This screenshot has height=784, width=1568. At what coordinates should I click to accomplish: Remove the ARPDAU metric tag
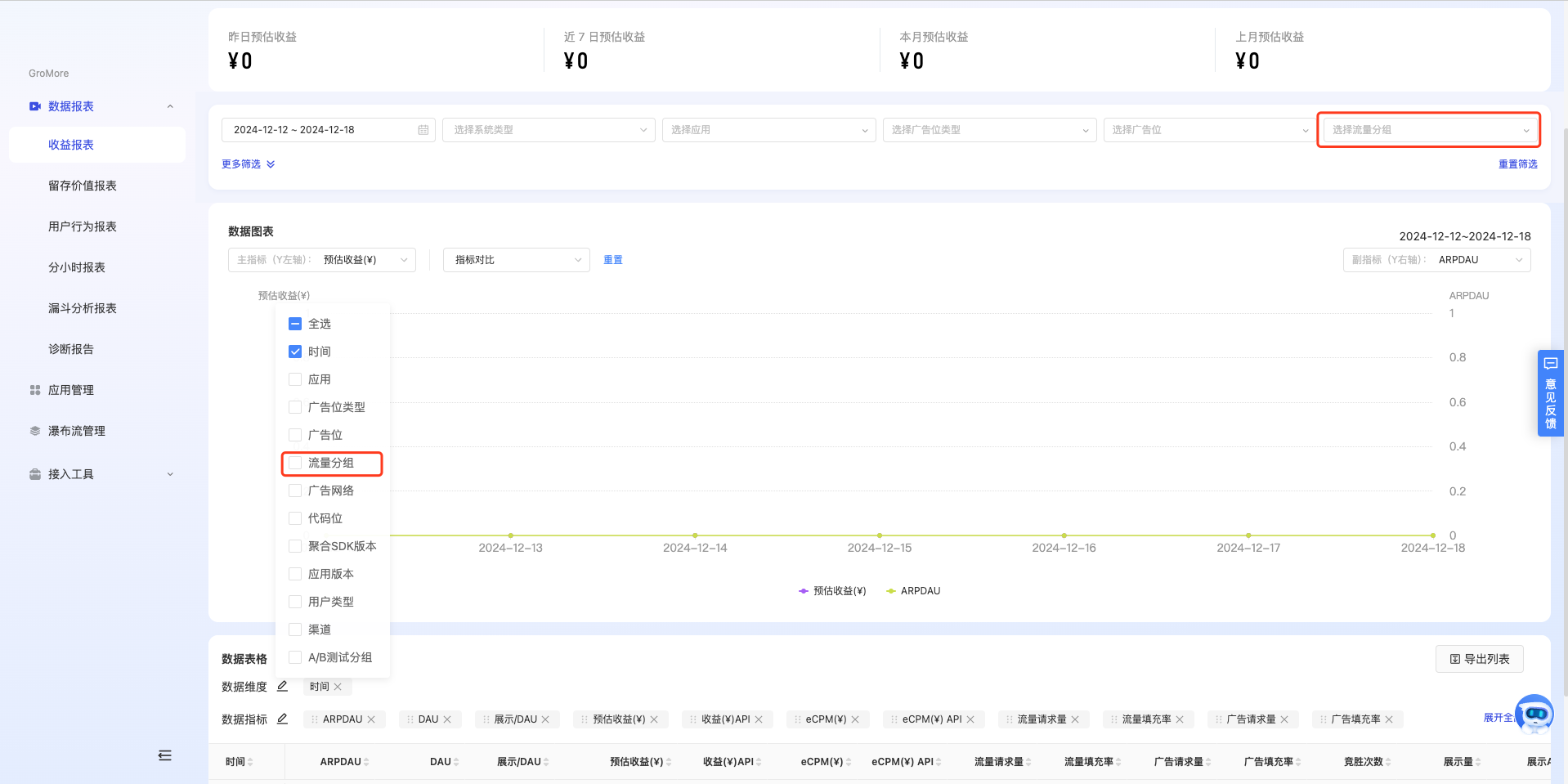coord(371,719)
